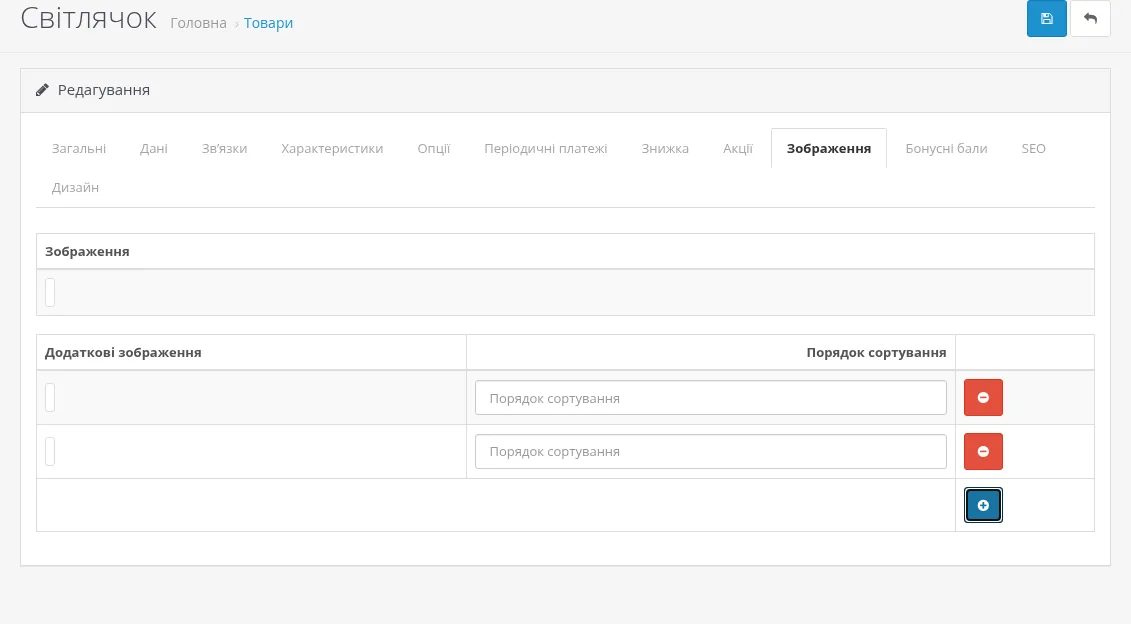
Task: Remove the first additional image row
Action: [x=983, y=397]
